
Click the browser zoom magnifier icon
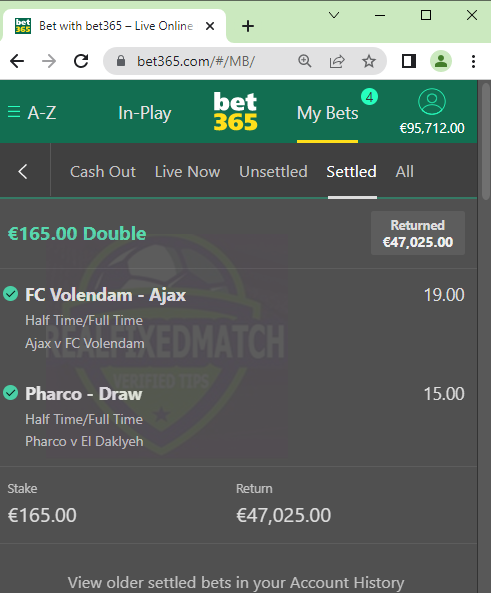tap(305, 61)
